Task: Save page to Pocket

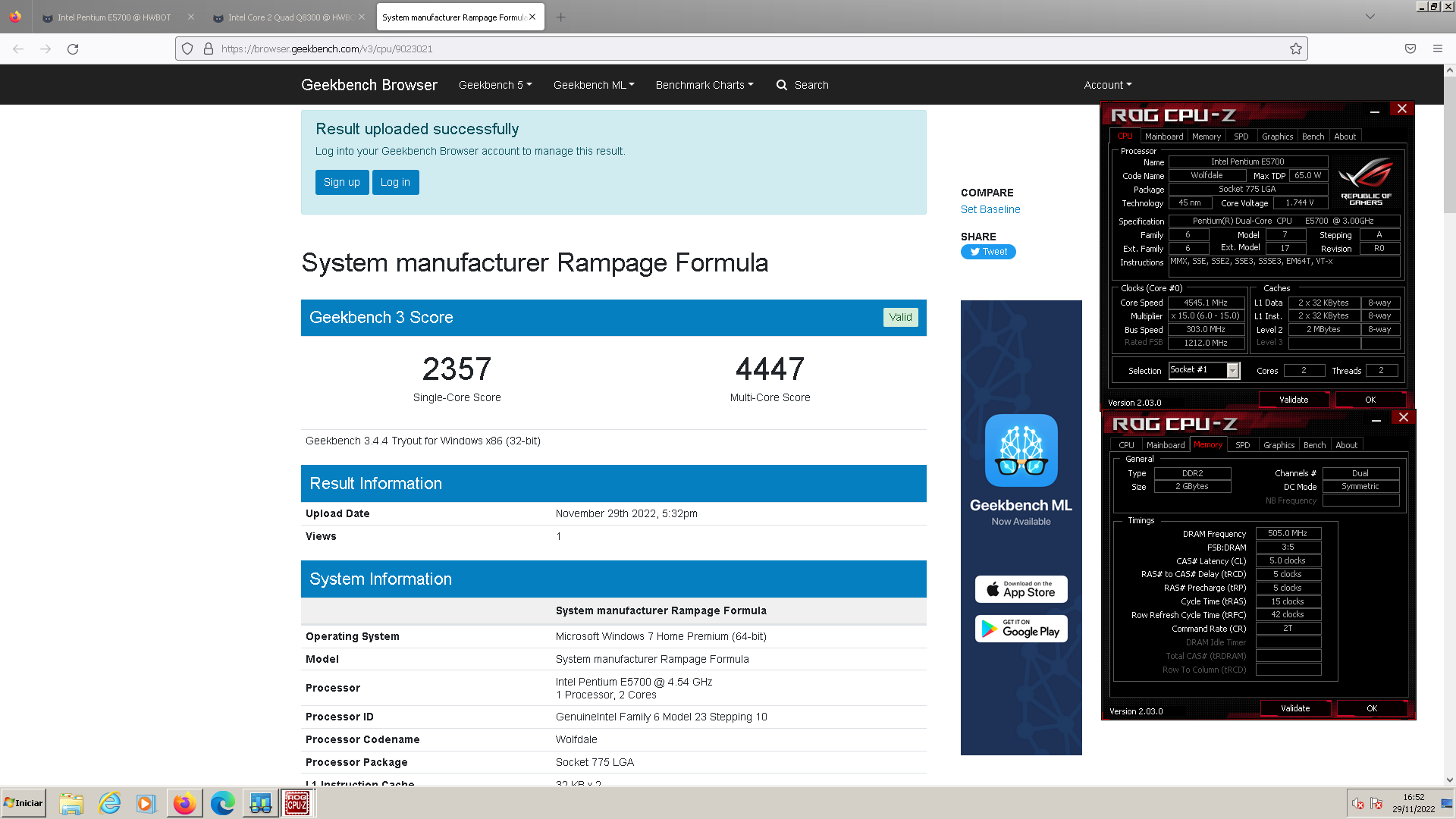Action: 1410,49
